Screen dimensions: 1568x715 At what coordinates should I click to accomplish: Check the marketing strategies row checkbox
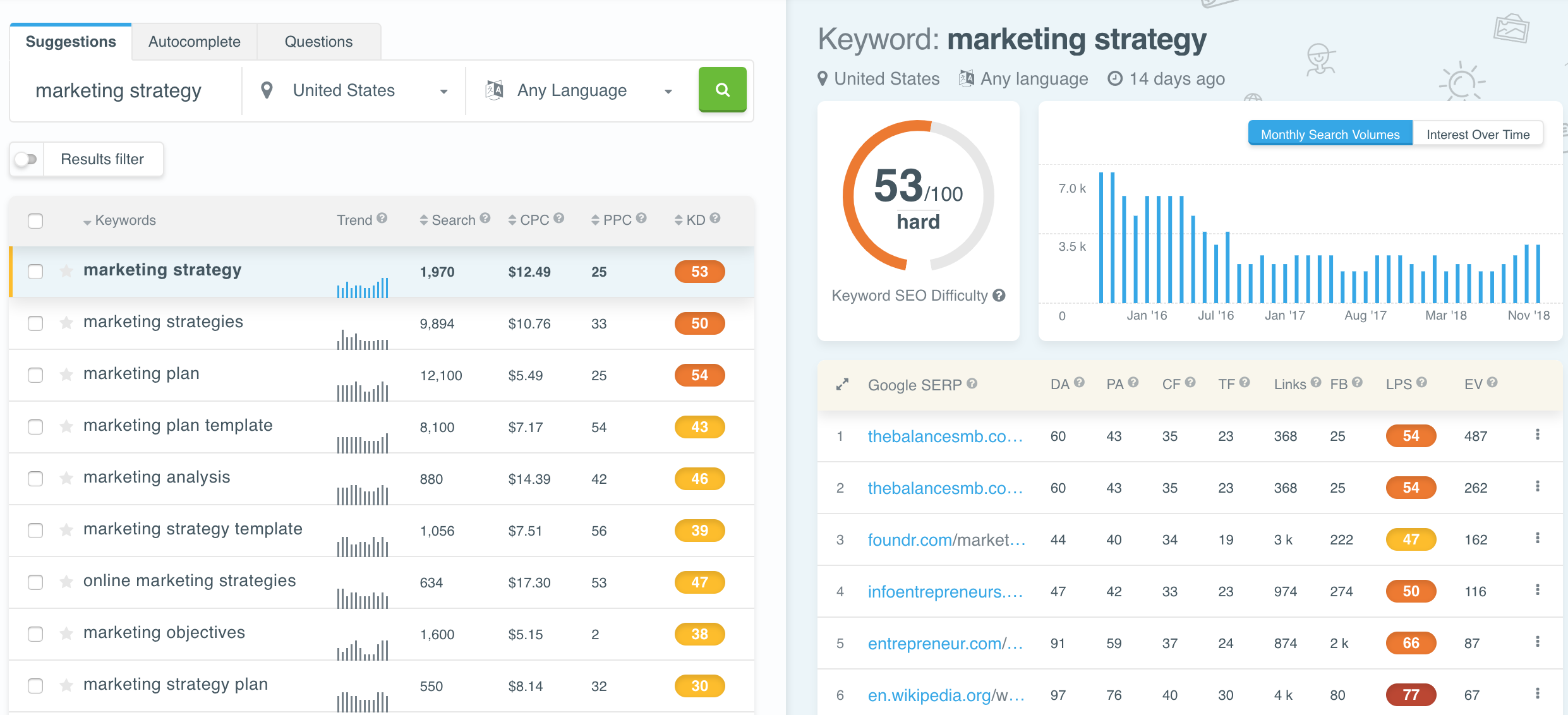coord(35,323)
